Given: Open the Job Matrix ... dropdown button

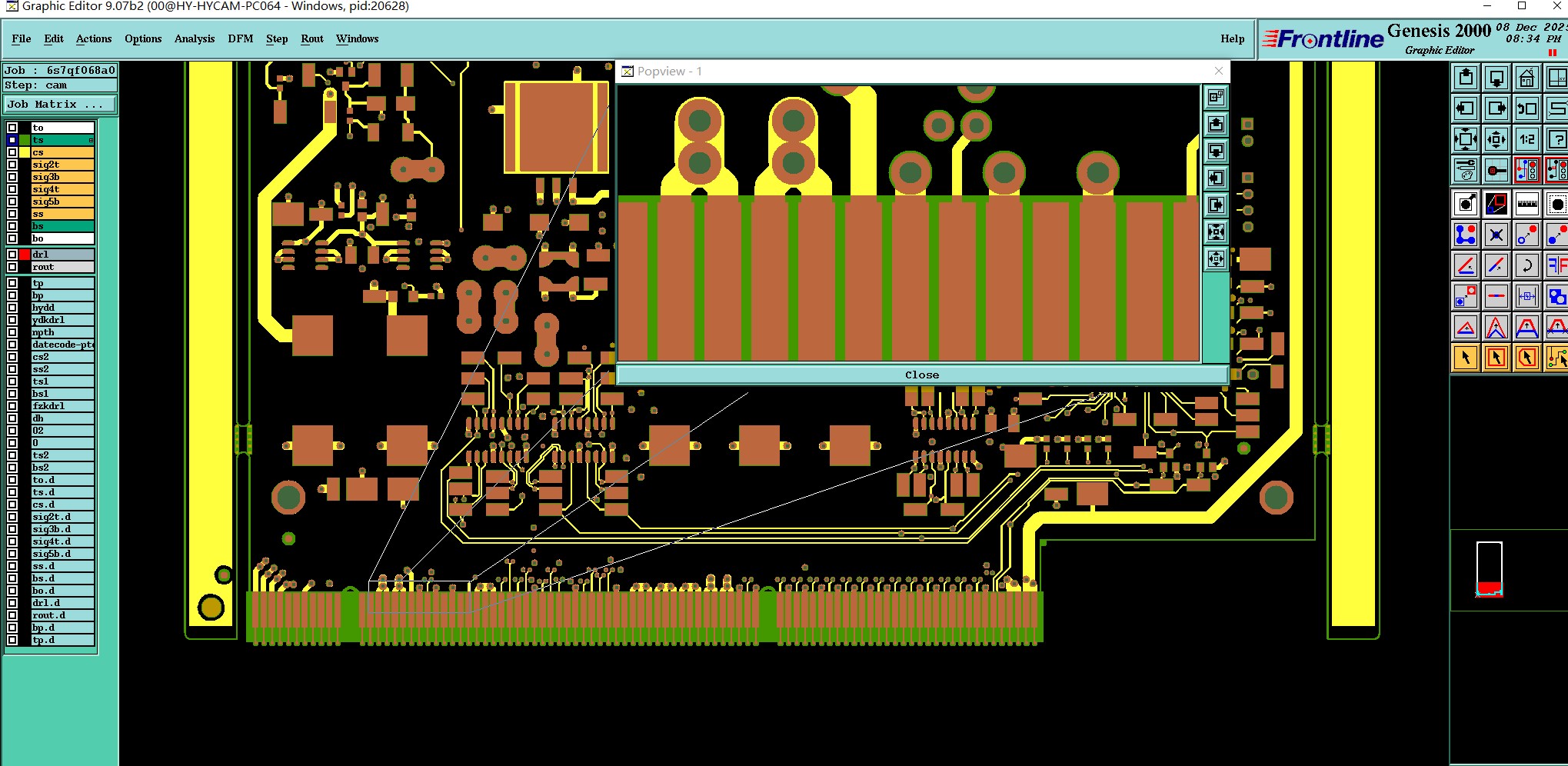Looking at the screenshot, I should (60, 104).
